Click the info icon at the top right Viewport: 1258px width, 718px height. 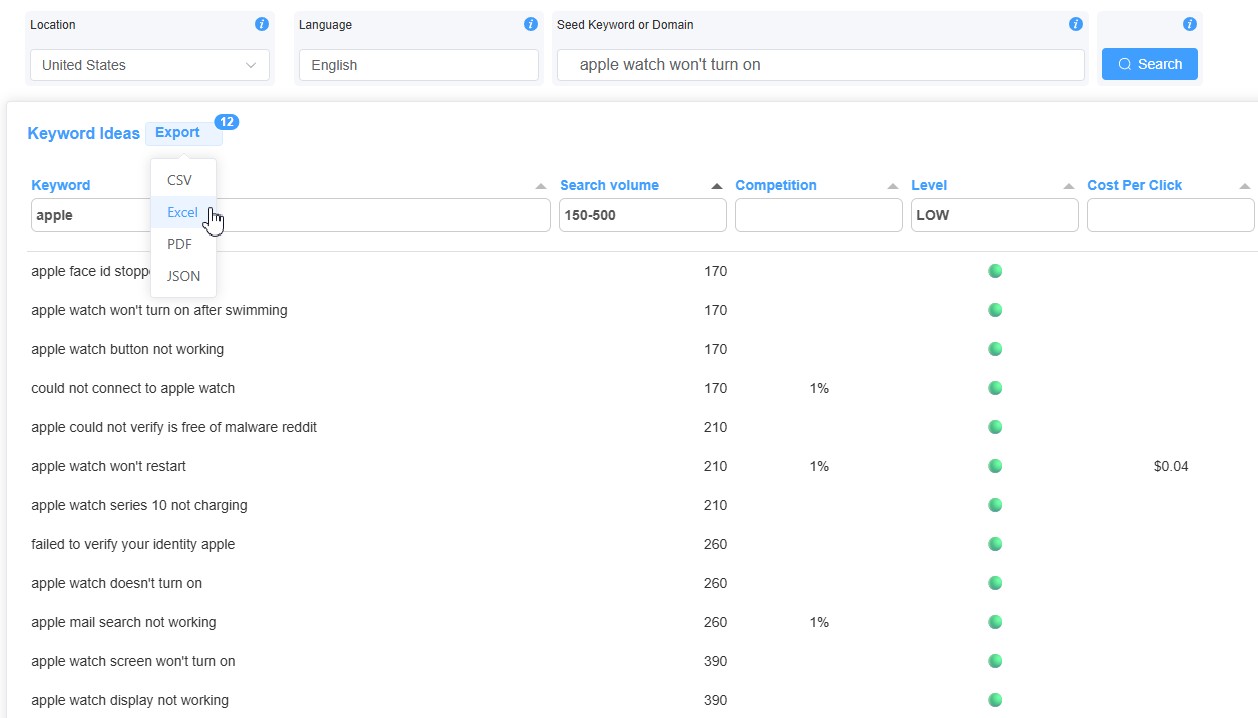[x=1189, y=23]
